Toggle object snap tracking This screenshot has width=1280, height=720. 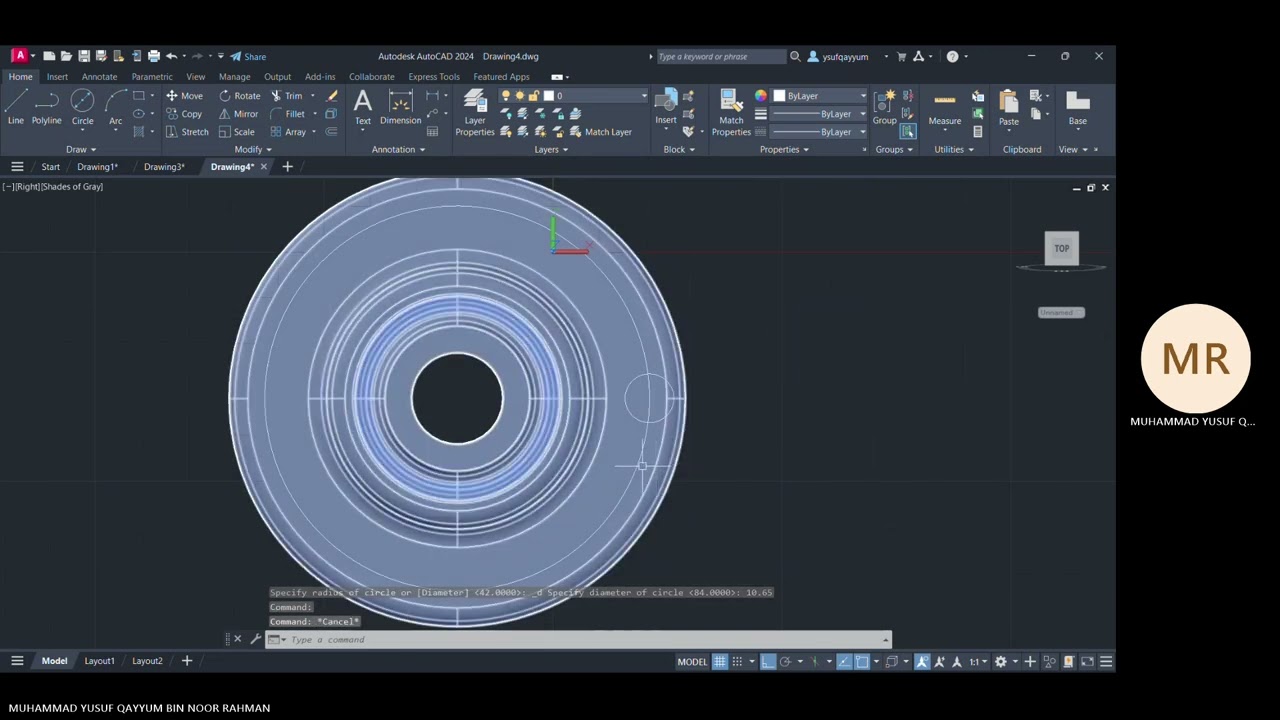point(844,661)
